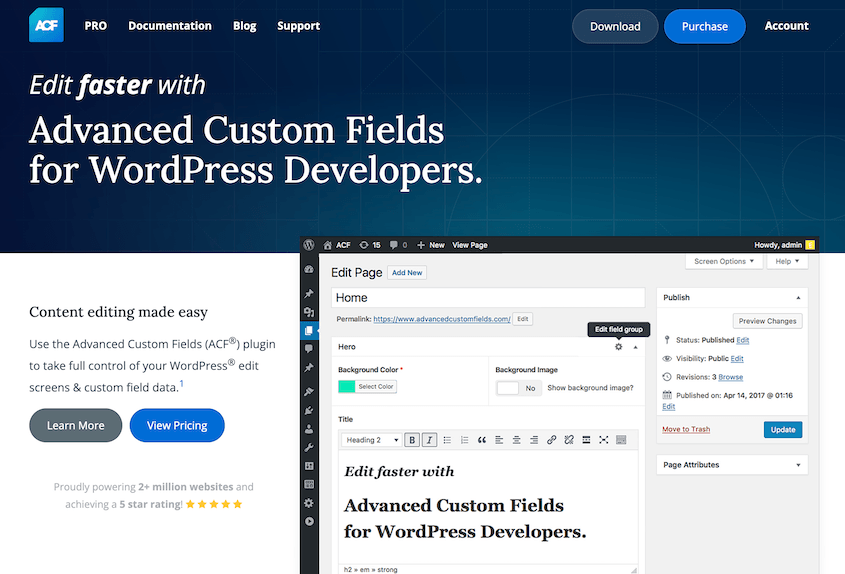Open Documentation in top navigation
This screenshot has width=845, height=574.
170,26
